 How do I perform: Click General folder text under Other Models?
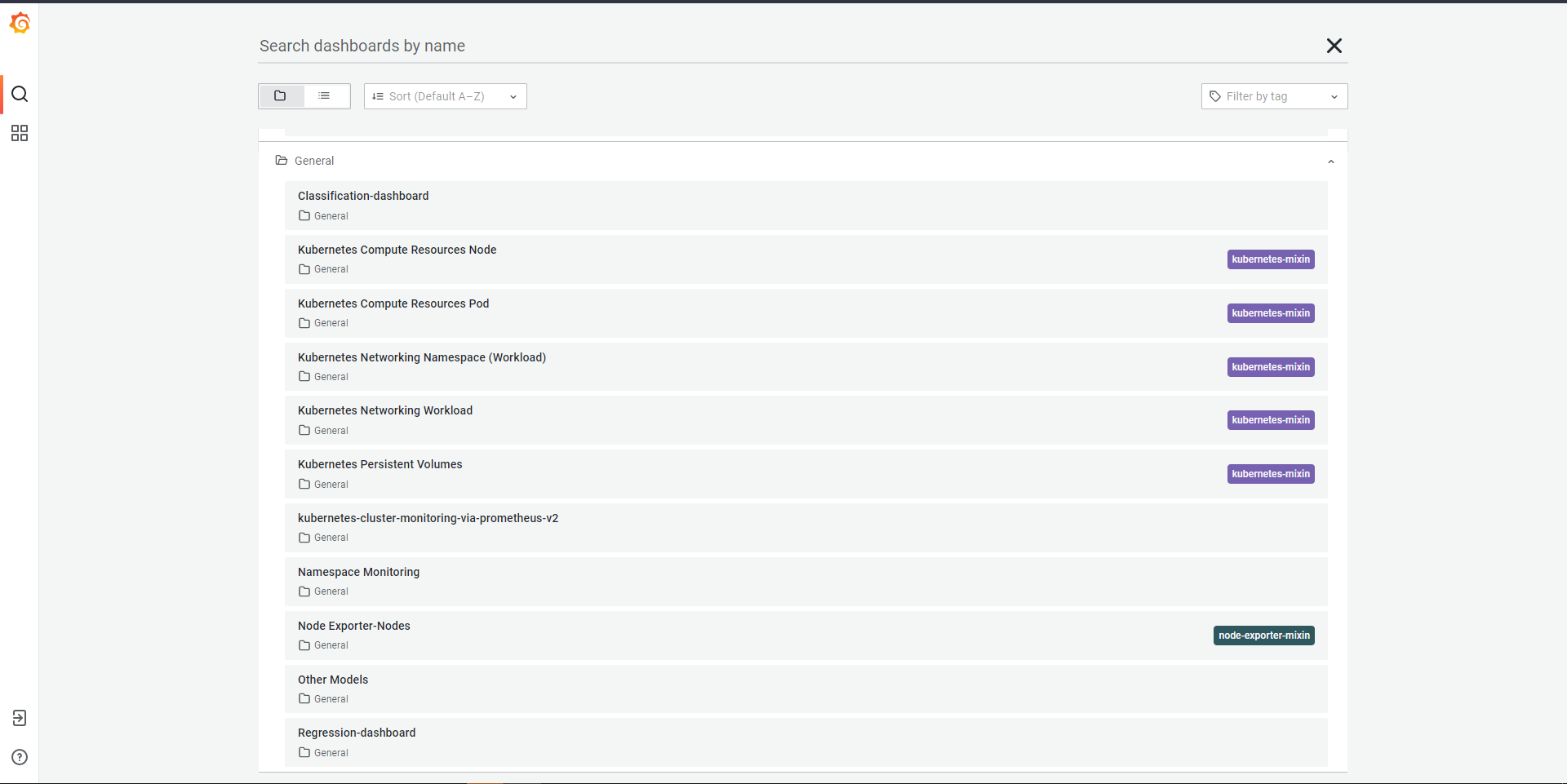[x=331, y=699]
